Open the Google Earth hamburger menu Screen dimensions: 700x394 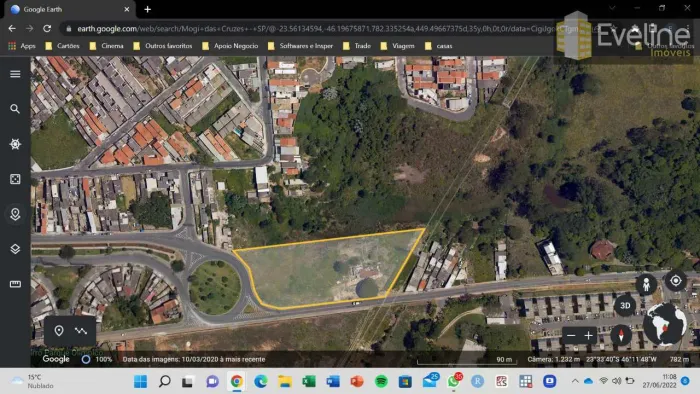pyautogui.click(x=15, y=74)
